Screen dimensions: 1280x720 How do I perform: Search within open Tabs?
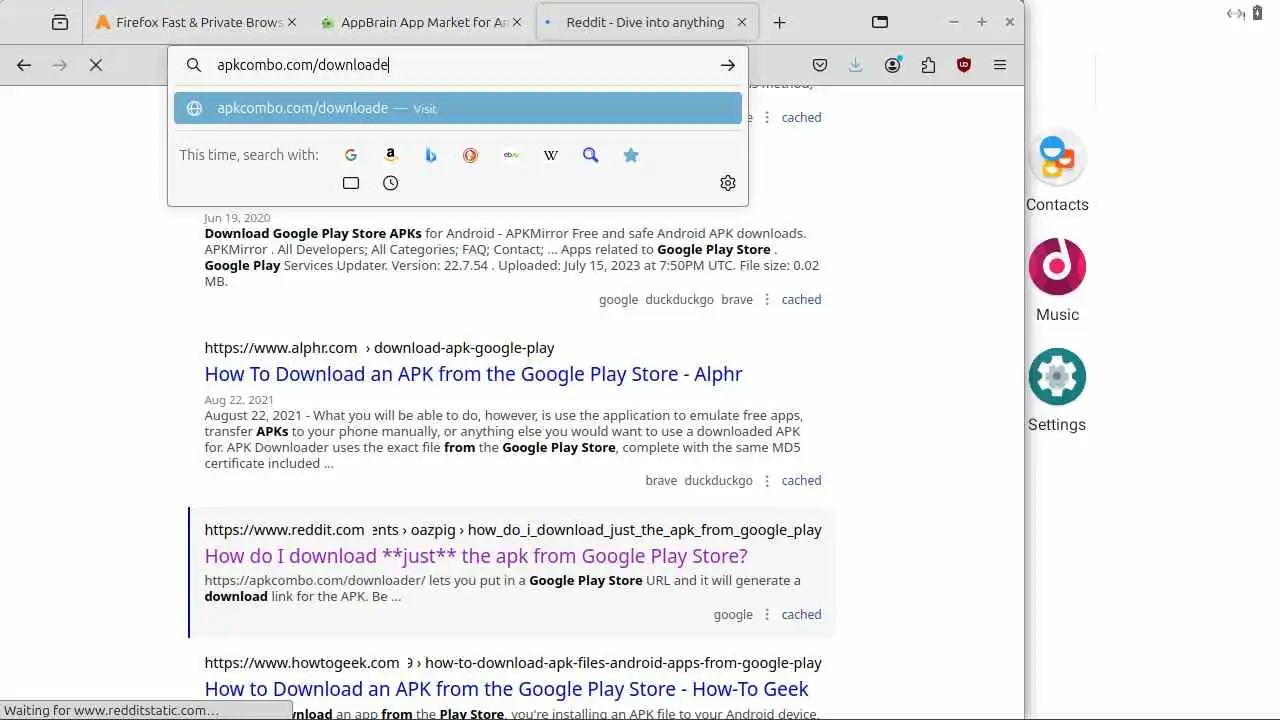coord(351,183)
